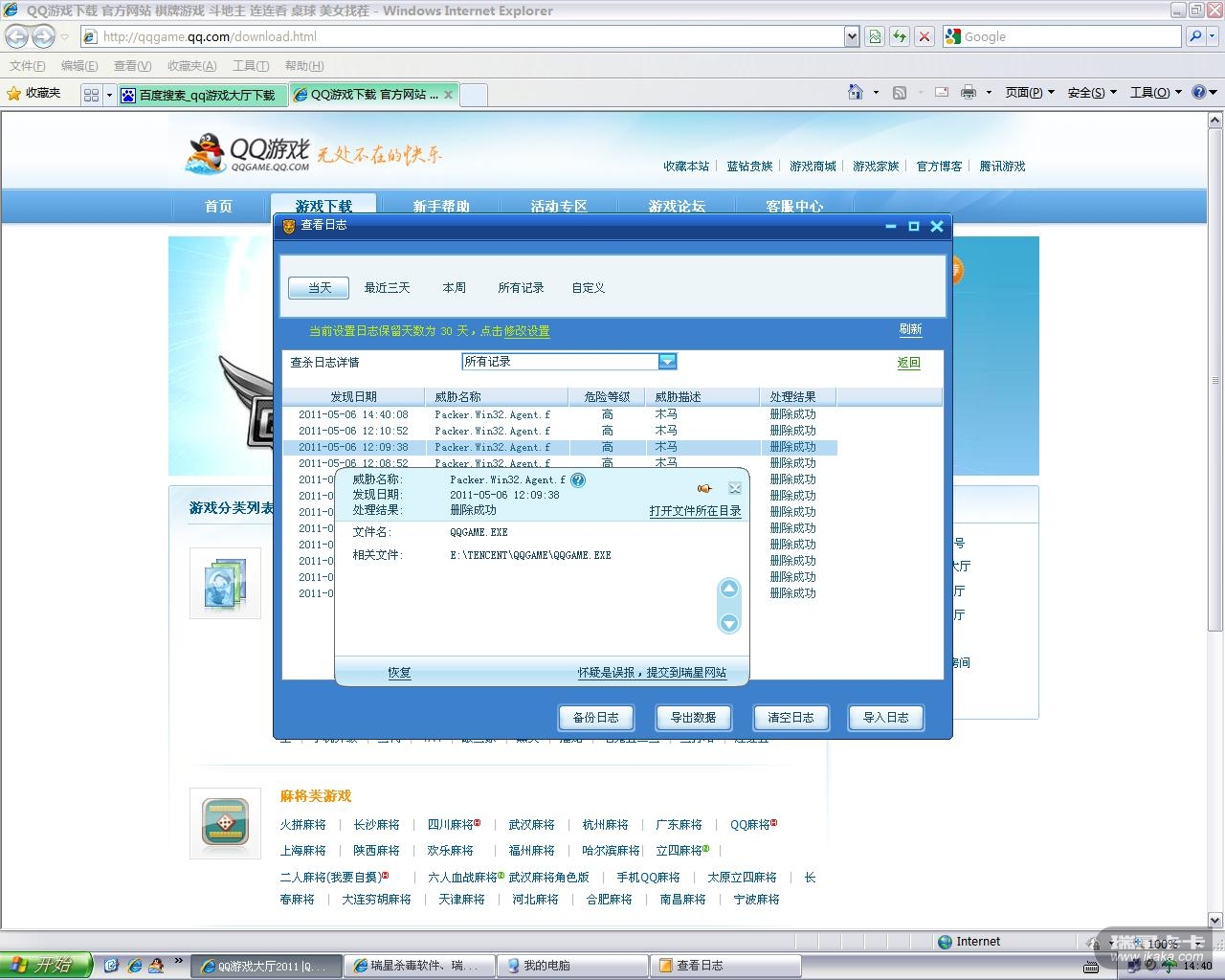
Task: Click the Print icon
Action: 969,92
